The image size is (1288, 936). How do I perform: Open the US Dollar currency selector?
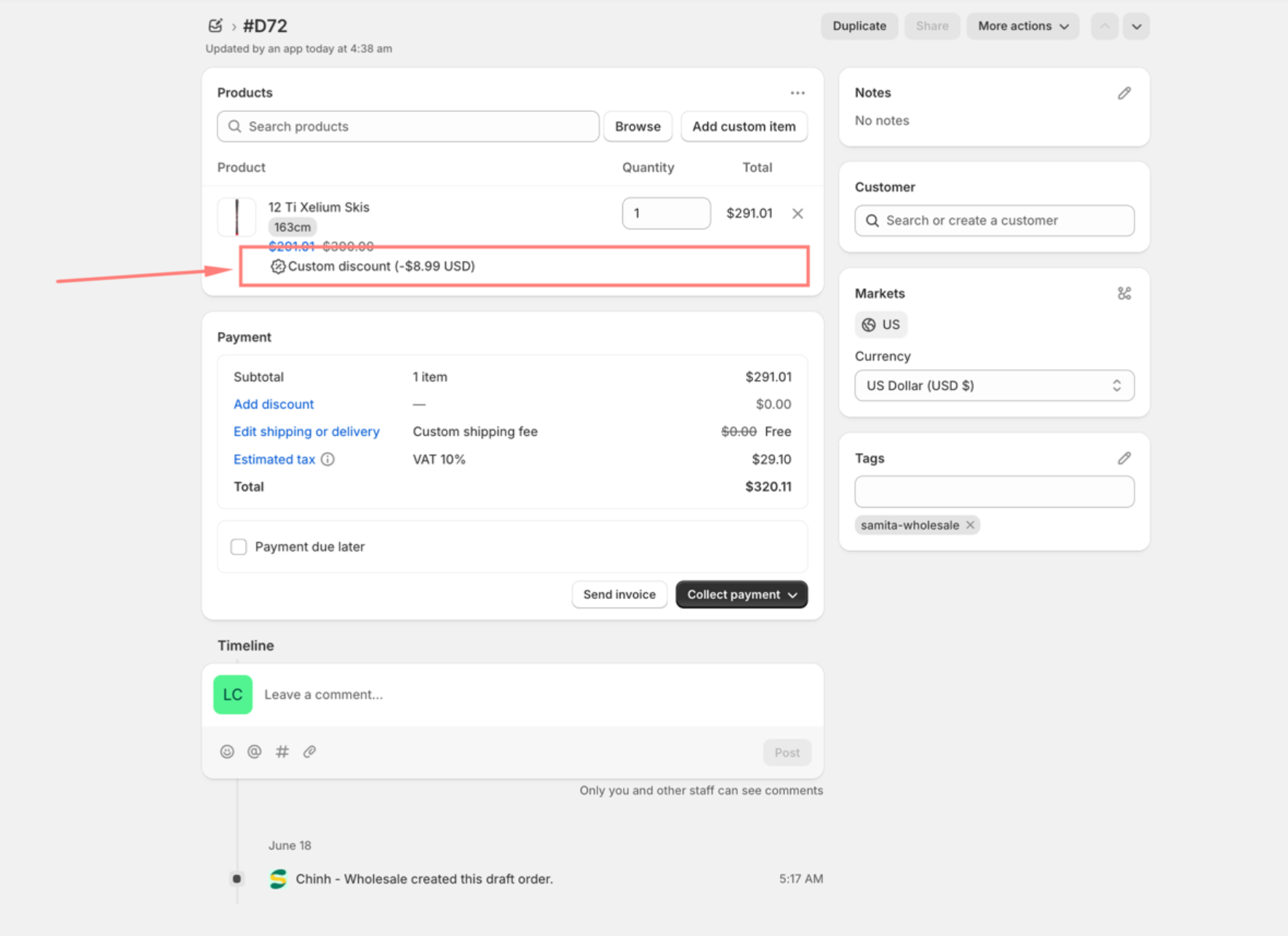994,386
